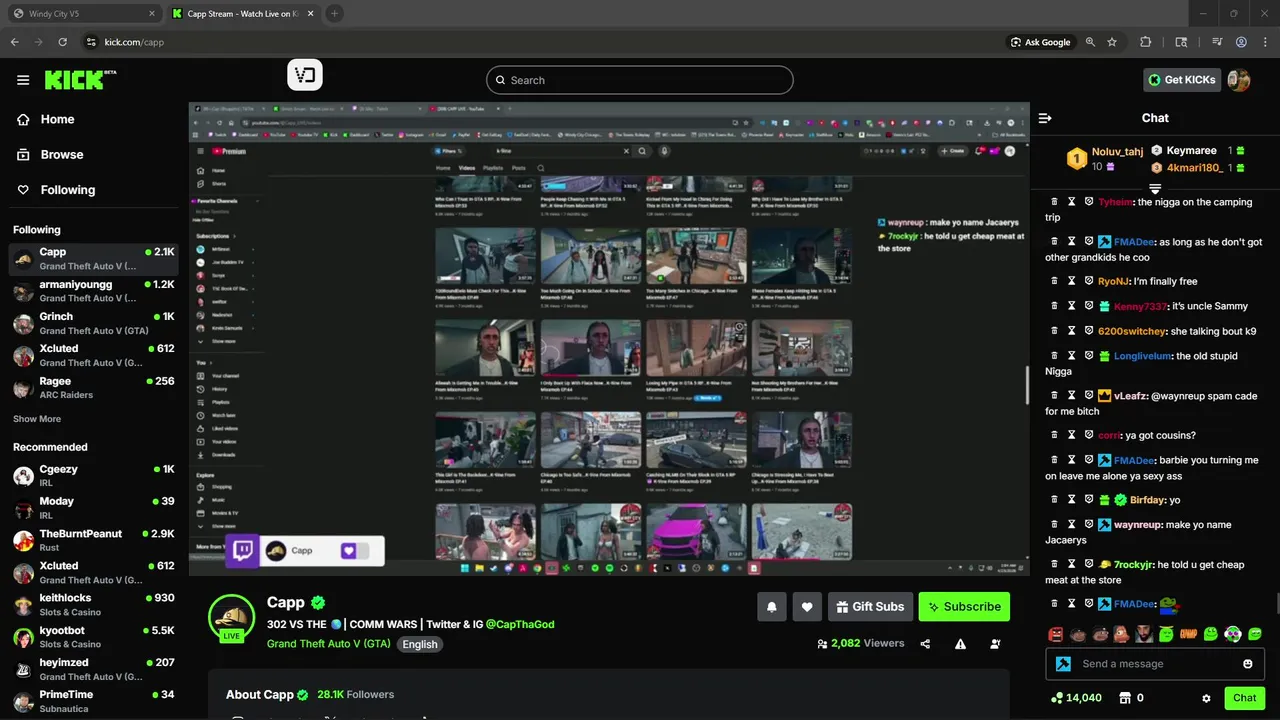Ban Kenny7337 using the shield icon
The height and width of the screenshot is (720, 1280).
[1089, 306]
